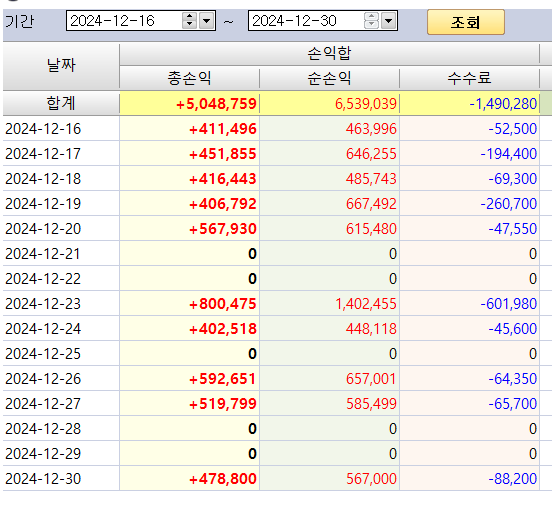The image size is (552, 510).
Task: Select the 2024-12-25 date row
Action: 43,354
